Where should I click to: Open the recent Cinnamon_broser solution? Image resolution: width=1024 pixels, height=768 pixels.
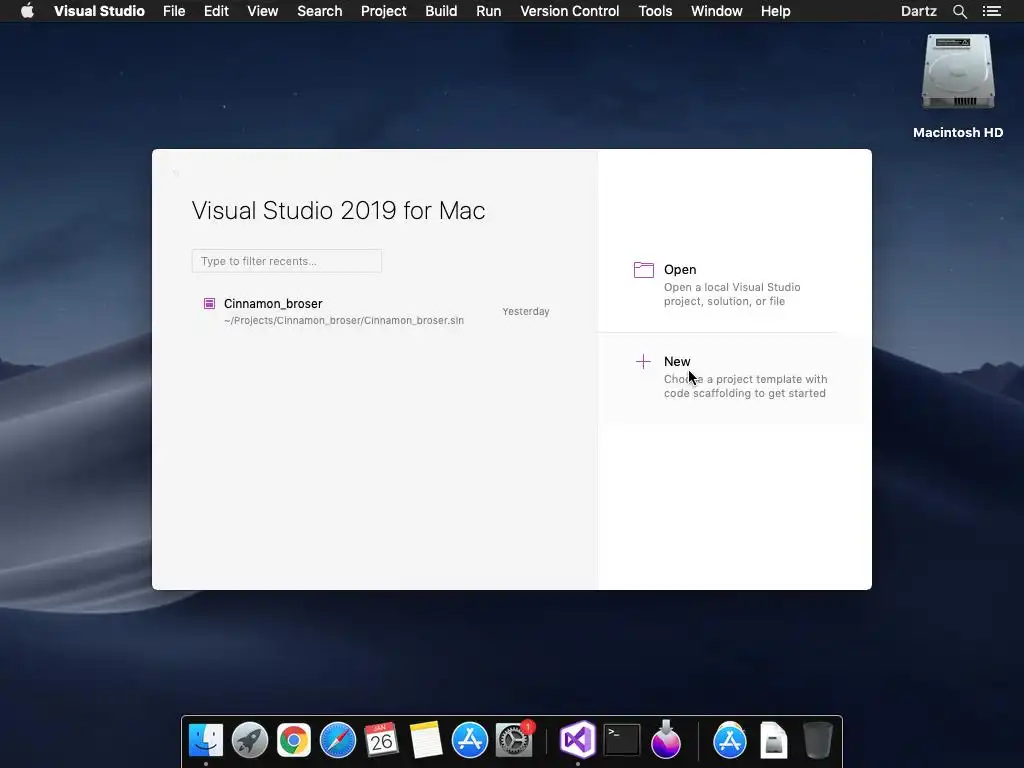[377, 312]
